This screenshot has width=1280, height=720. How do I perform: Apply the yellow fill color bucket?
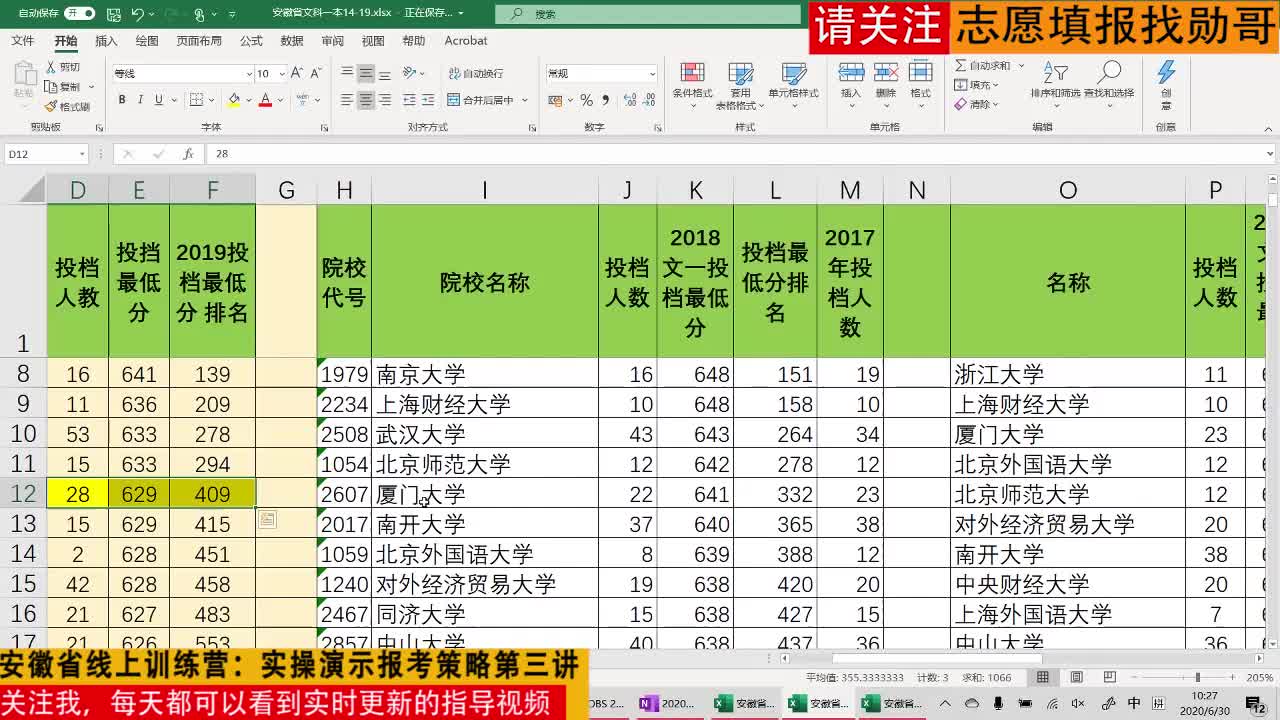[234, 100]
